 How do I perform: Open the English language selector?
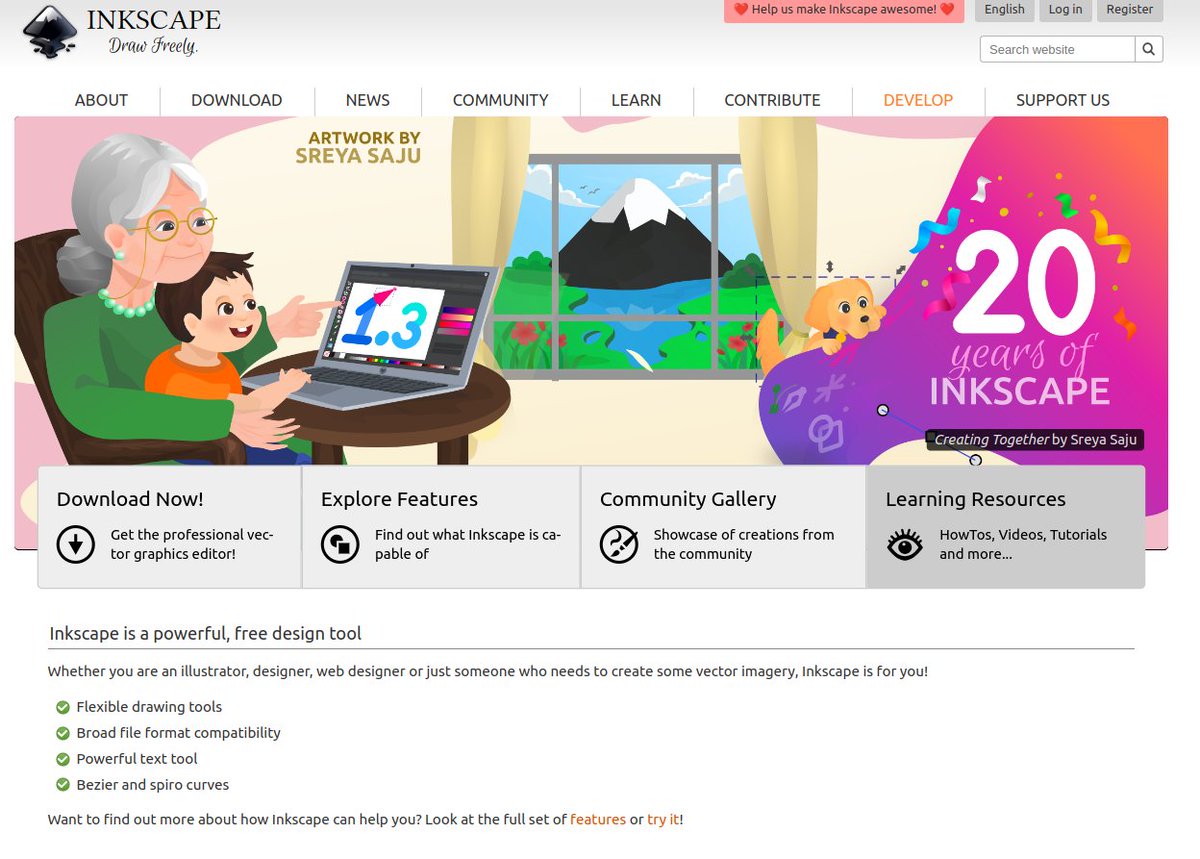tap(1004, 10)
